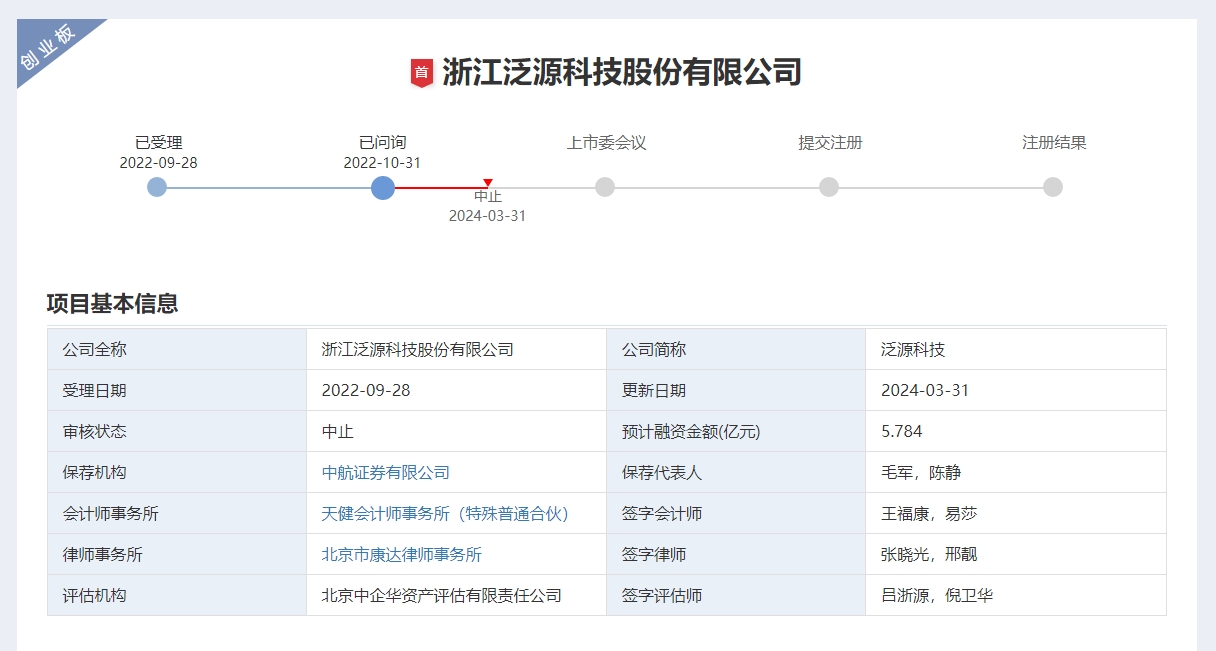The height and width of the screenshot is (651, 1216).
Task: Click the 中止 review status table cell
Action: (456, 432)
